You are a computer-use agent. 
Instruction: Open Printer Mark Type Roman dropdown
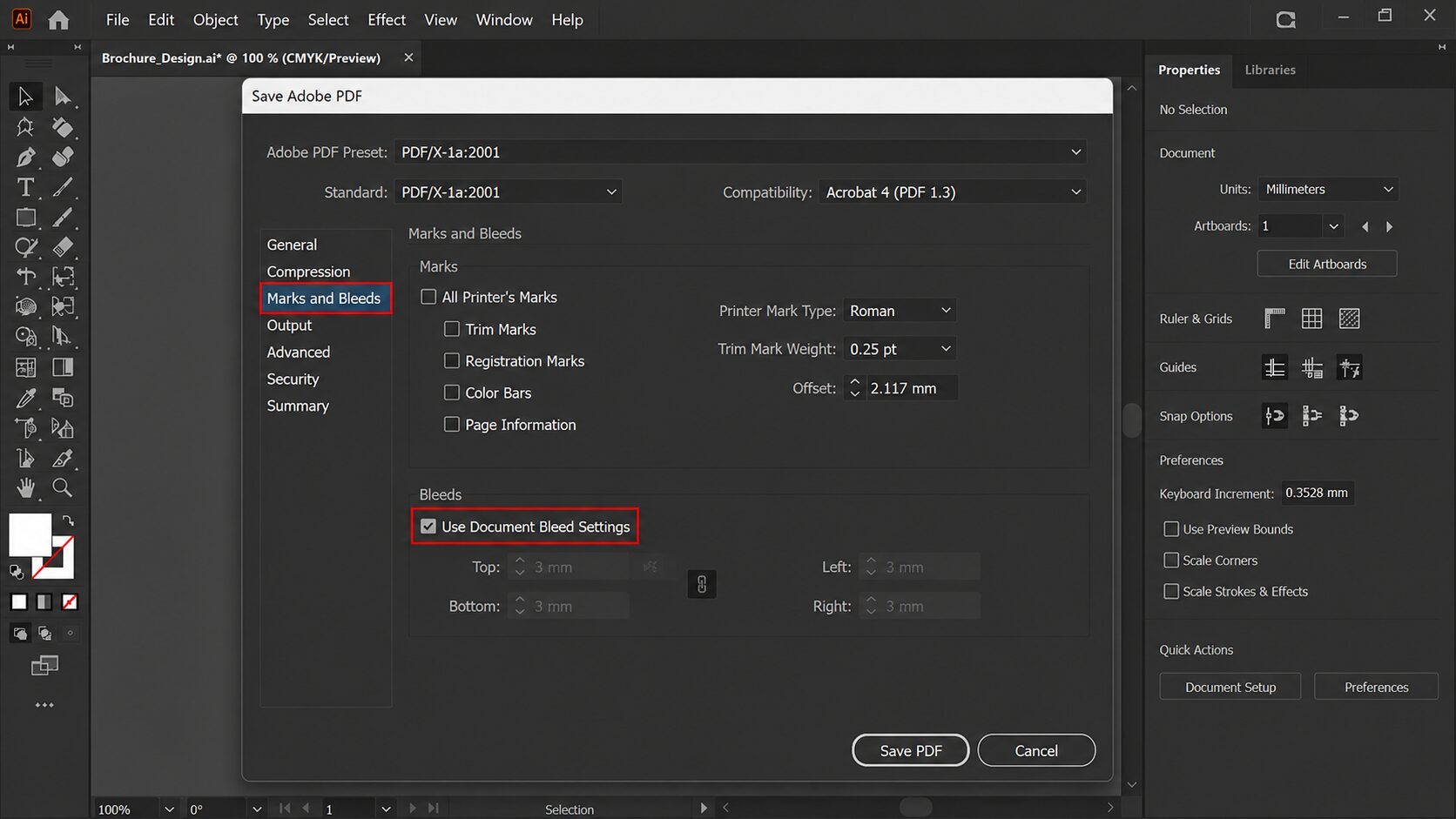pyautogui.click(x=900, y=311)
